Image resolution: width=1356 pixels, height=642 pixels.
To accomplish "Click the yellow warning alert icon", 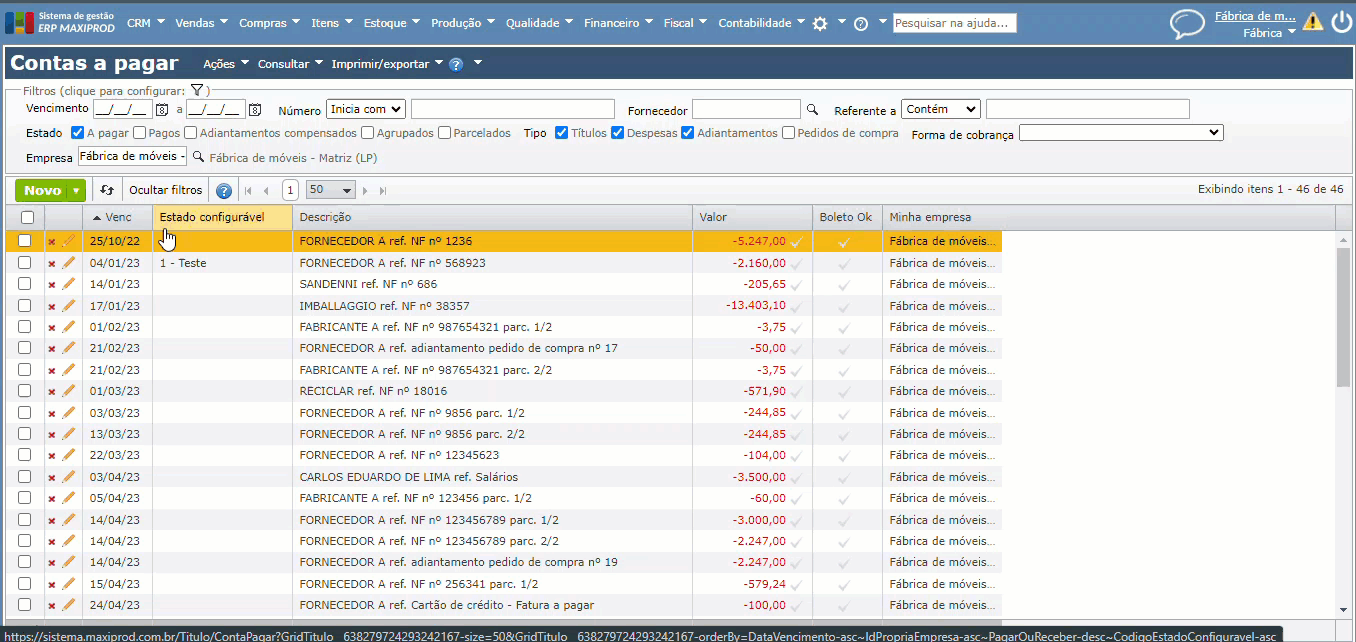I will coord(1312,22).
